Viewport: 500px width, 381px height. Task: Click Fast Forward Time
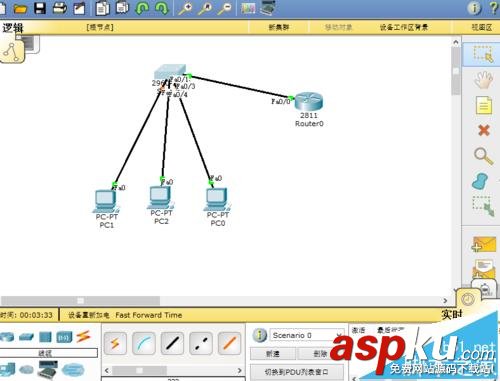point(149,315)
